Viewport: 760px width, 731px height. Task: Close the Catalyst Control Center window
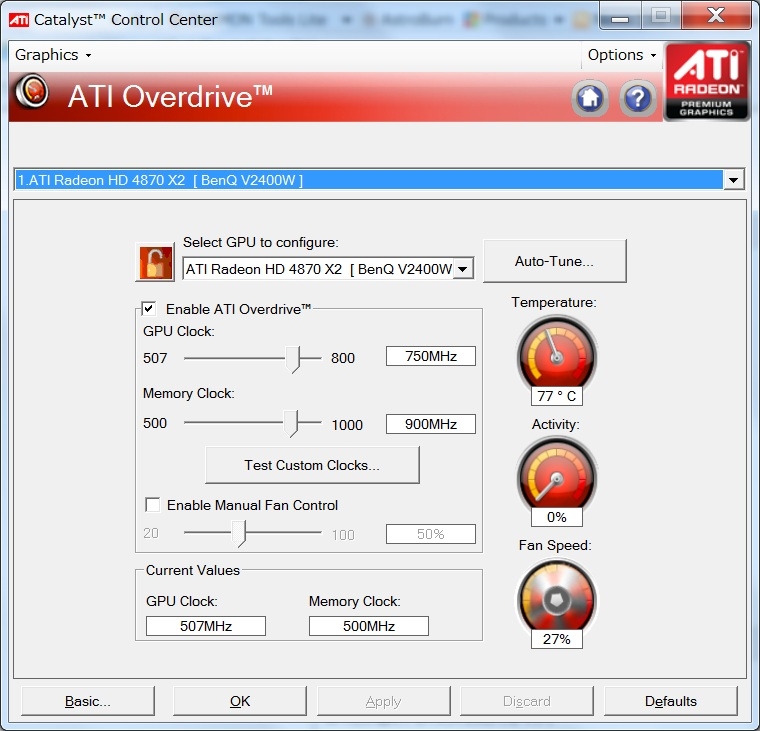point(716,15)
